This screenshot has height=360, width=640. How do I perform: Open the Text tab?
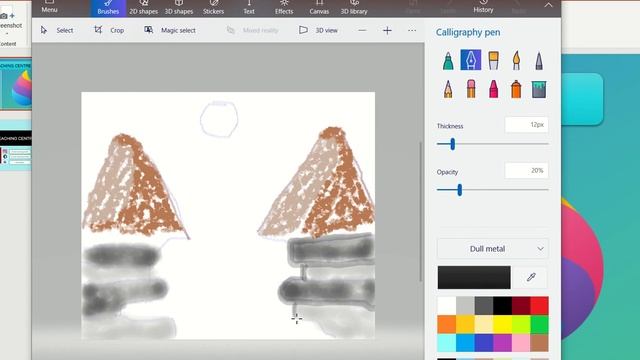pyautogui.click(x=249, y=8)
